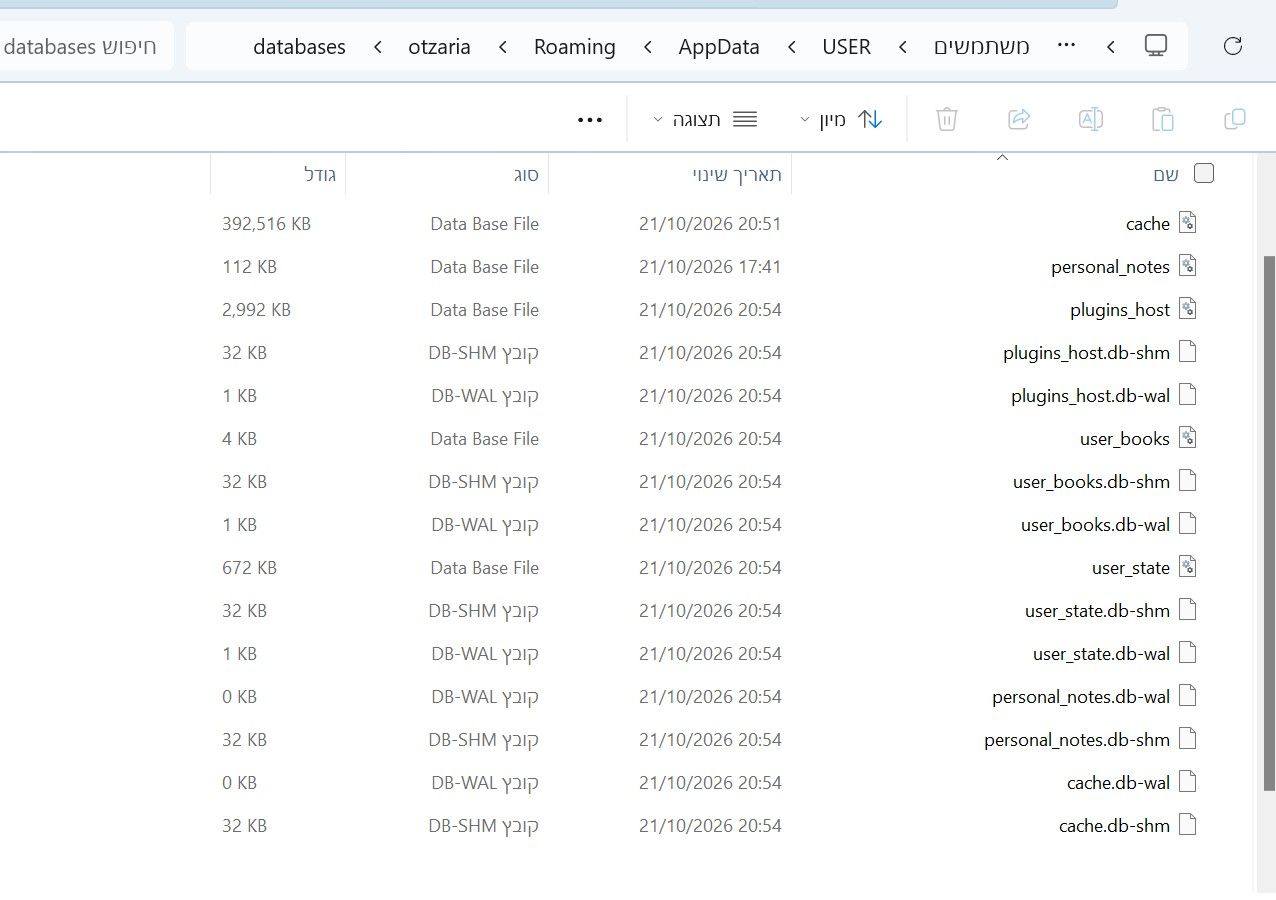Sort by the שם name column header
The width and height of the screenshot is (1276, 900).
pyautogui.click(x=1166, y=174)
